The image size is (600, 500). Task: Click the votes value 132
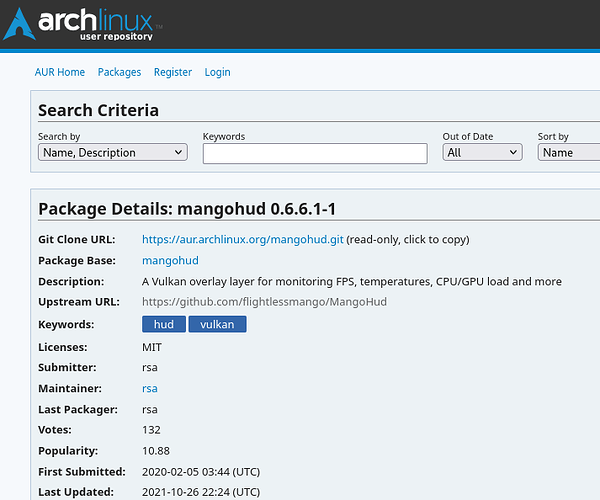151,430
